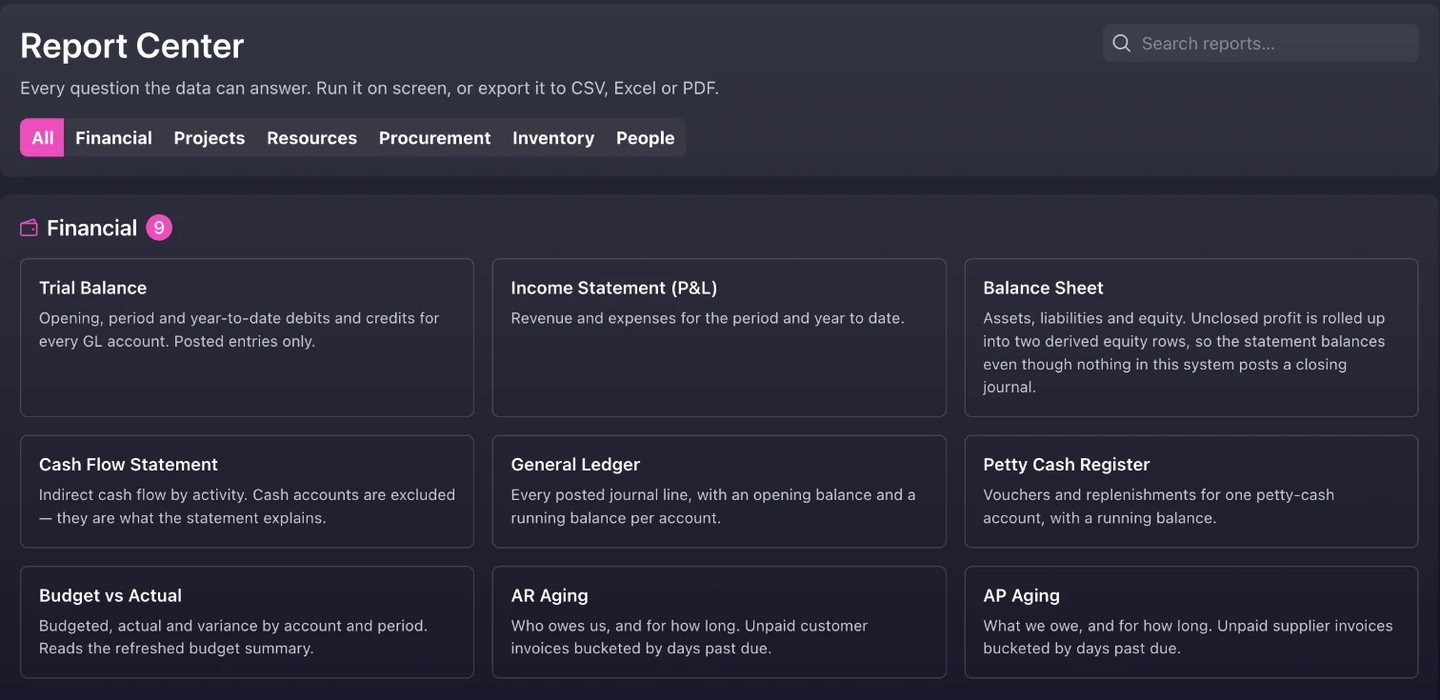Image resolution: width=1440 pixels, height=700 pixels.
Task: Show the People tab
Action: pos(645,138)
